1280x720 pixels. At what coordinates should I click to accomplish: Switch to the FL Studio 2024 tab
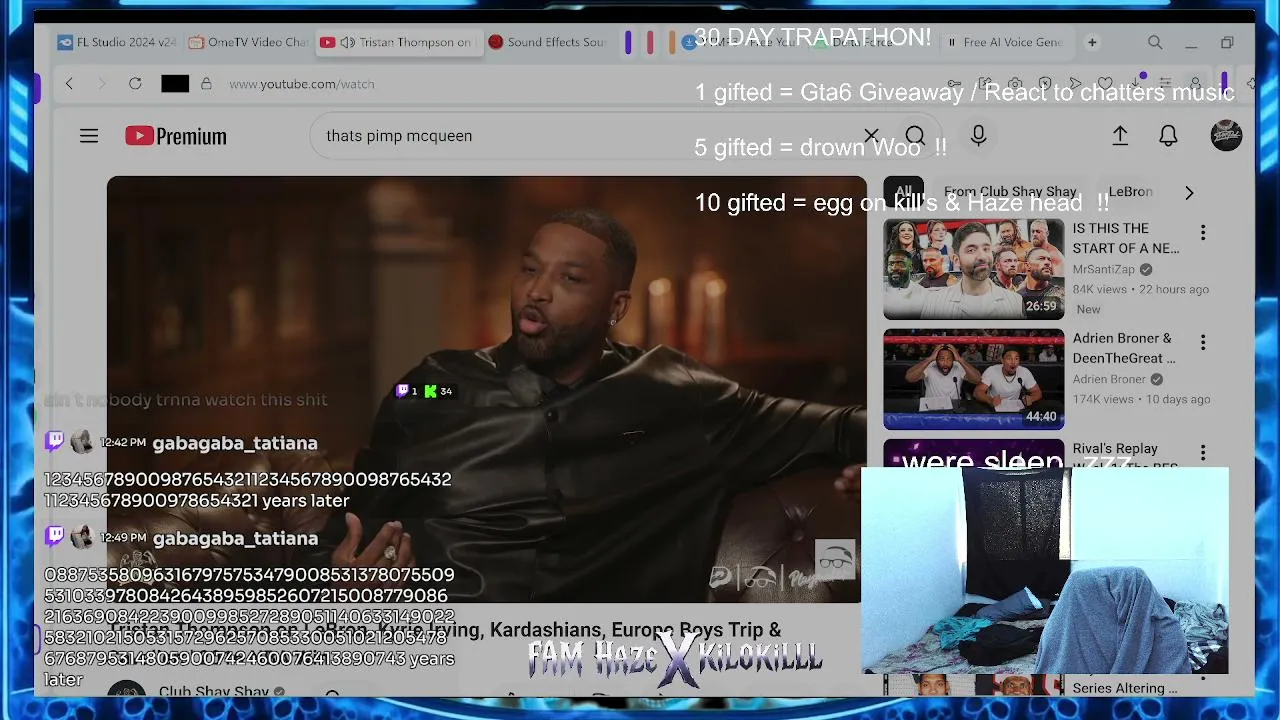click(118, 42)
